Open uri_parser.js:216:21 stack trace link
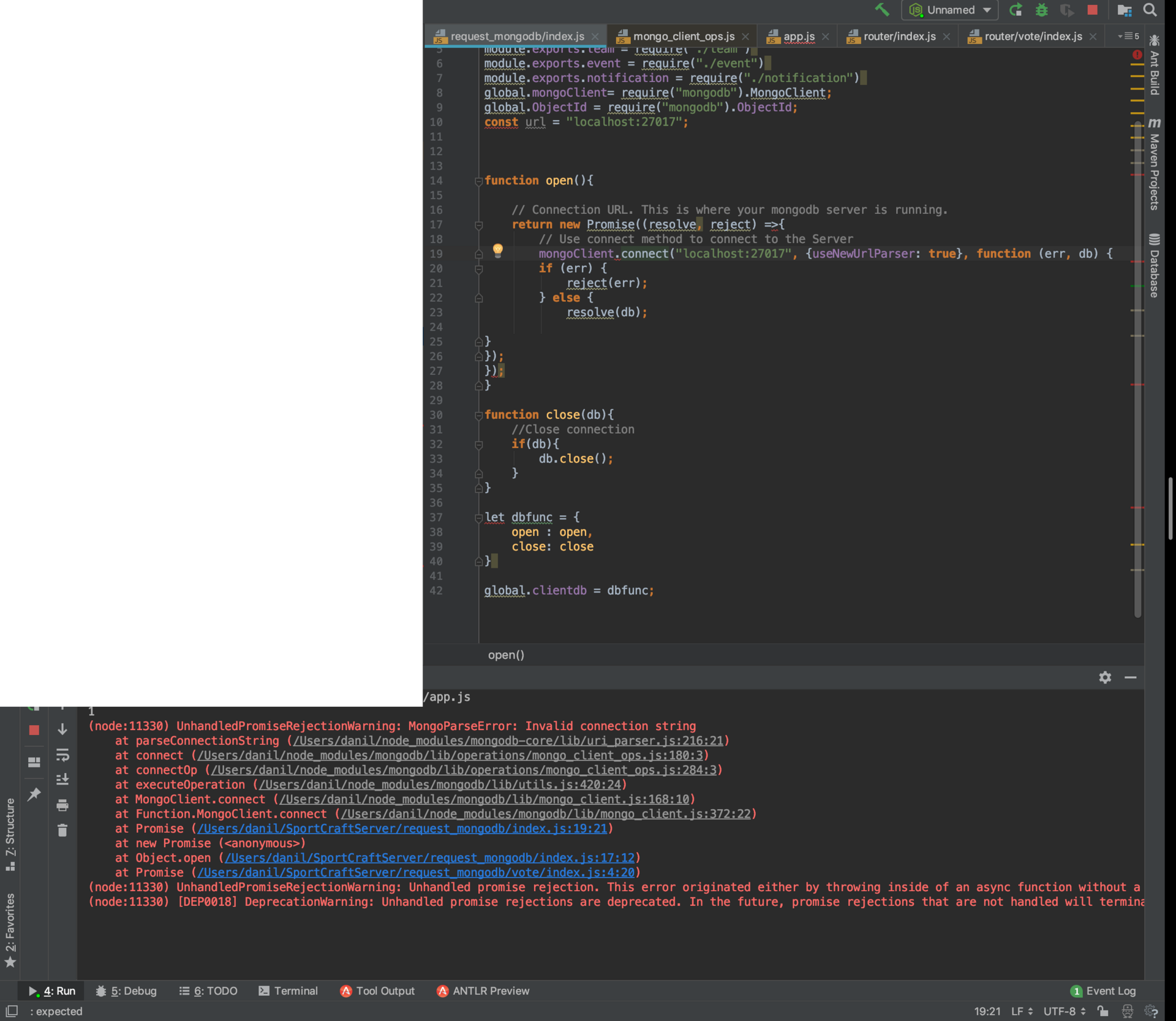The height and width of the screenshot is (1021, 1176). (508, 741)
